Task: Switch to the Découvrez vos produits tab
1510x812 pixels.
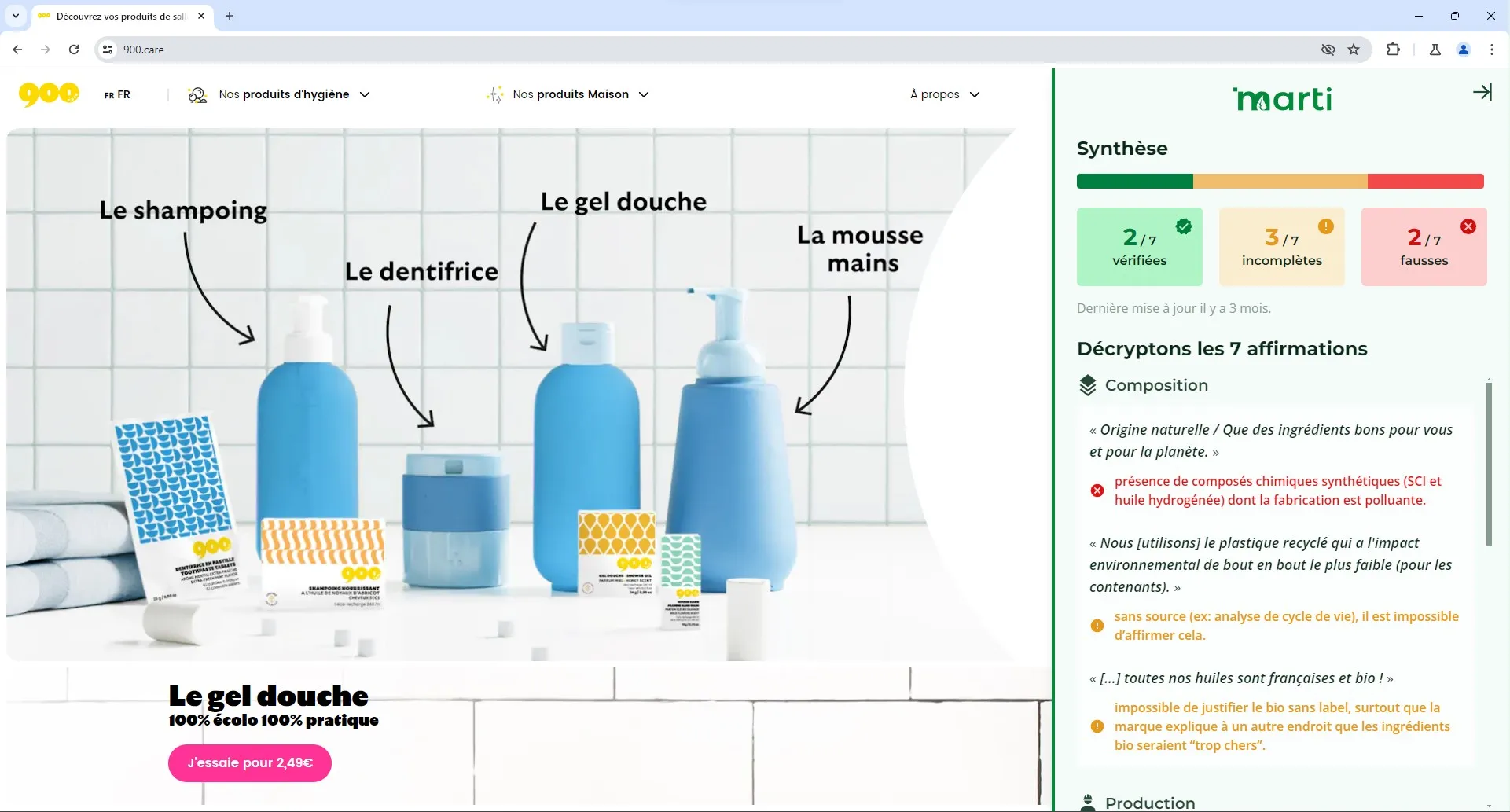Action: [118, 16]
